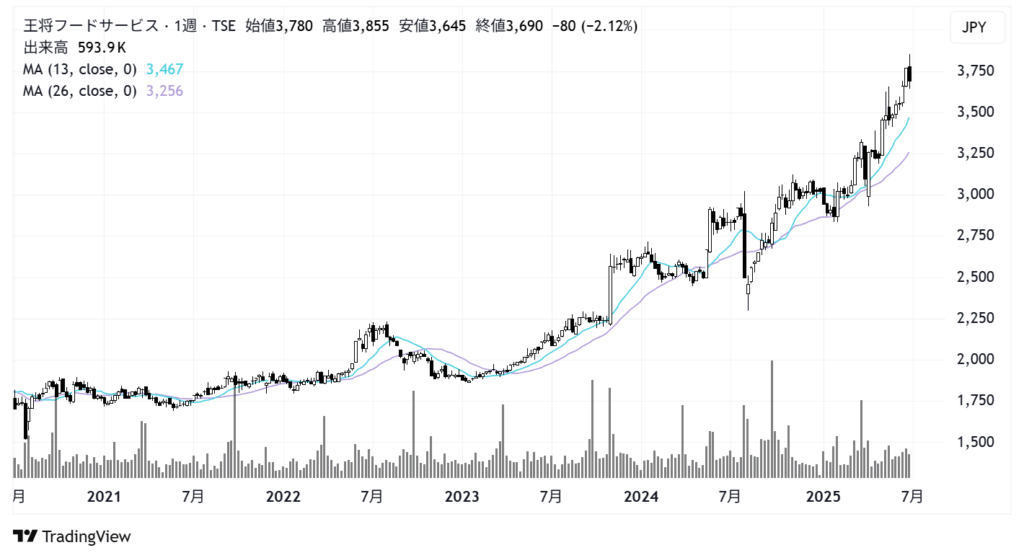Click the 1,500 price axis label
The width and height of the screenshot is (1024, 558).
(976, 442)
